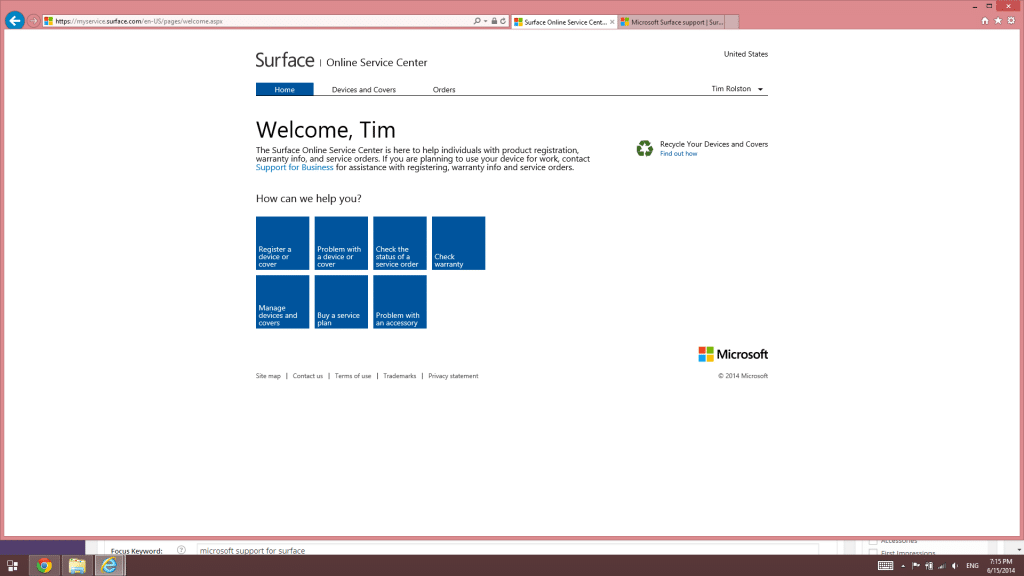The width and height of the screenshot is (1024, 576).
Task: Click the Surface logo heading
Action: [x=285, y=60]
